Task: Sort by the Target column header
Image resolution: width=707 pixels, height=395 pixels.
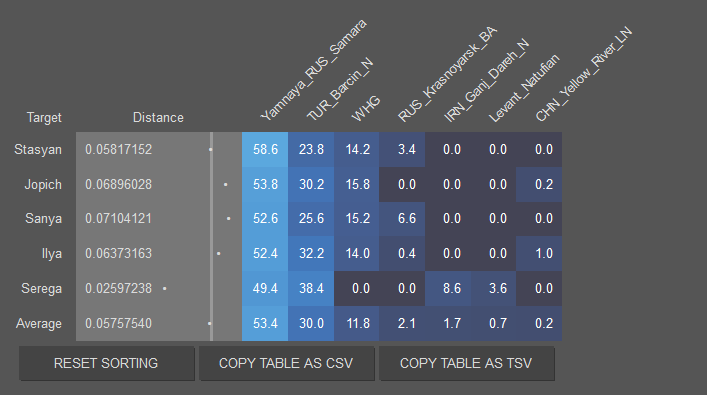Action: (44, 118)
